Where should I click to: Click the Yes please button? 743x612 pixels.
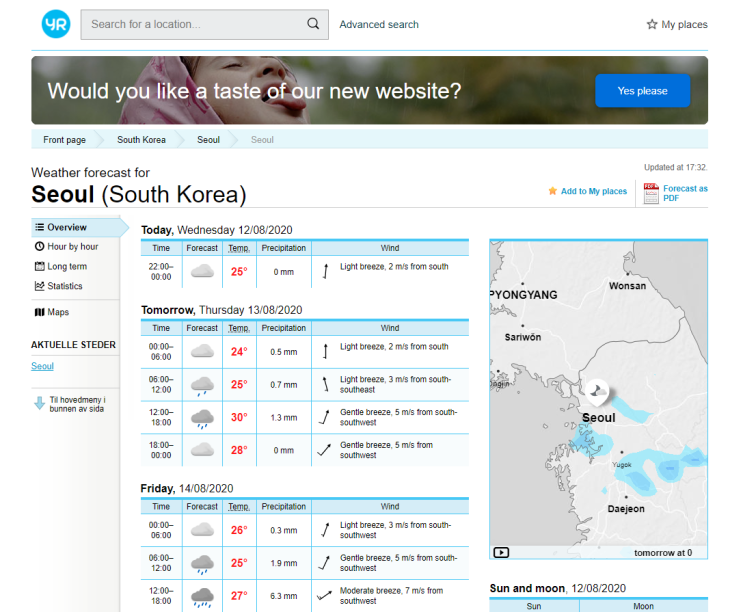pyautogui.click(x=642, y=90)
